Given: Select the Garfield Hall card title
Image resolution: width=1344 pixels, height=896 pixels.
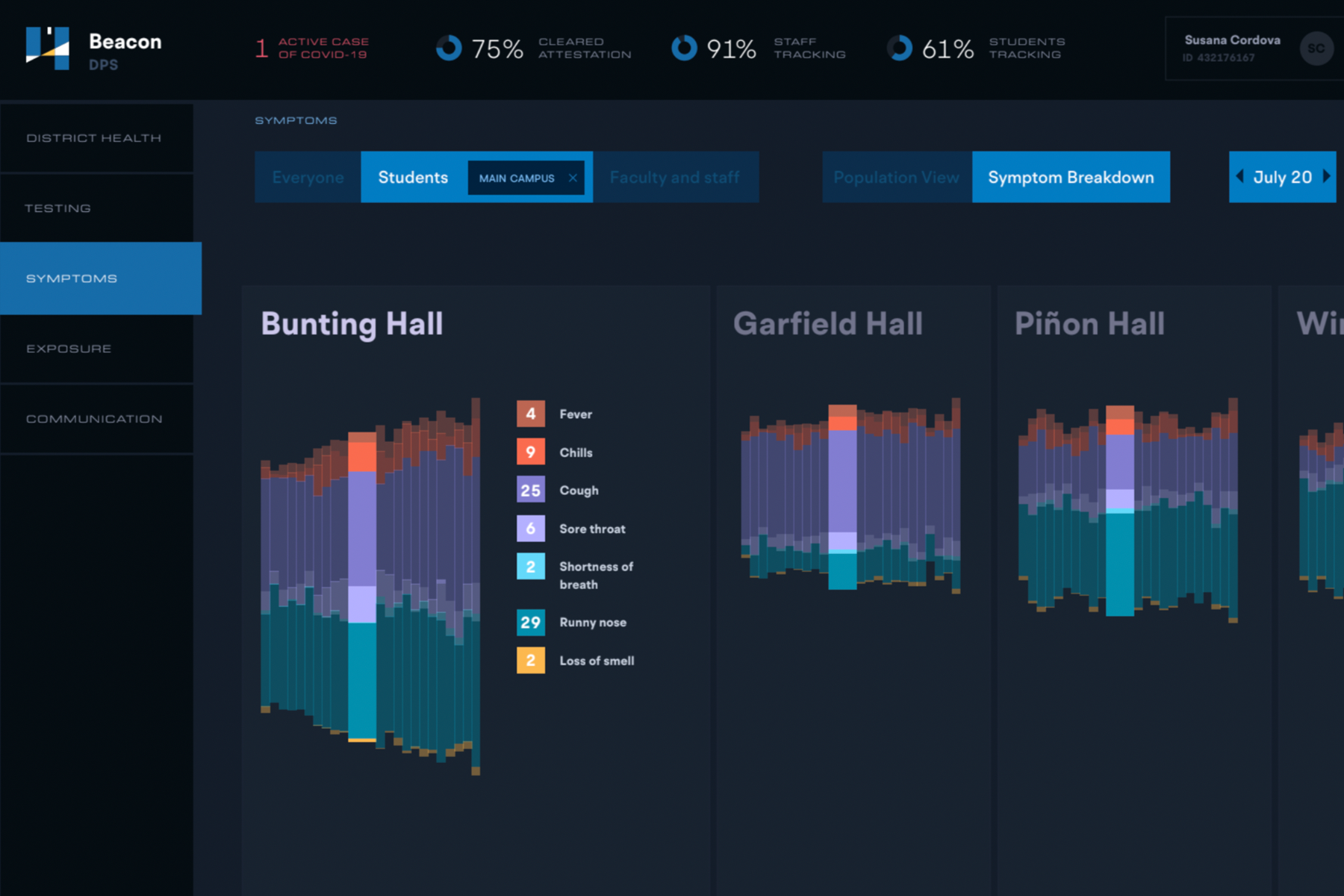Looking at the screenshot, I should (827, 323).
